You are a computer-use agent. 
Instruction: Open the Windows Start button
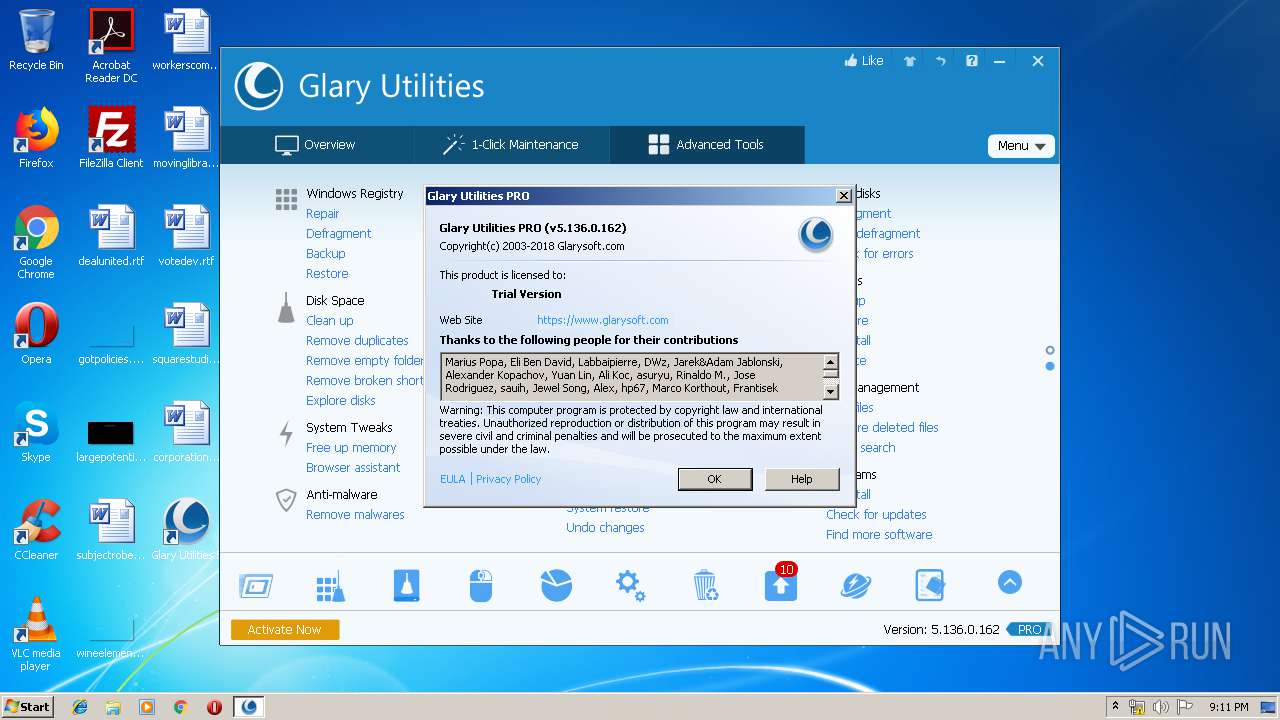click(27, 706)
